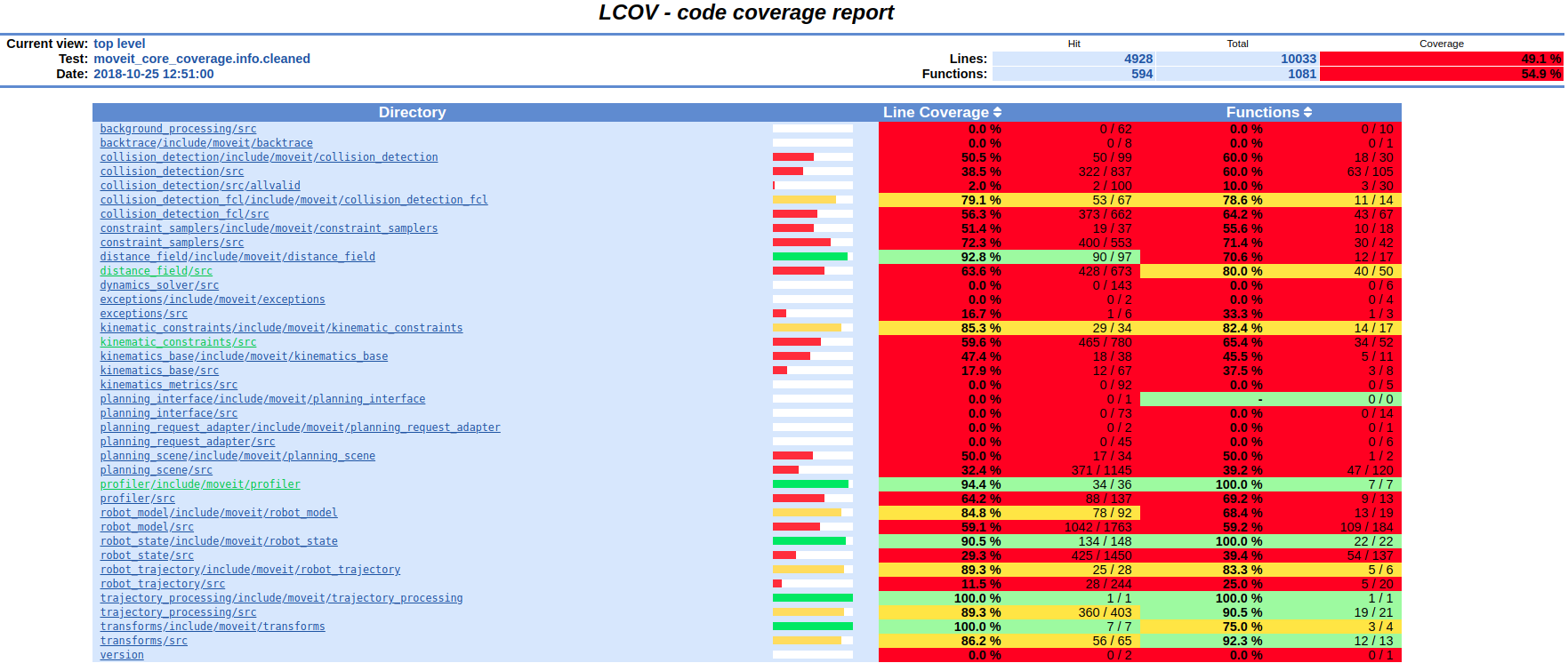Viewport: 1568px width, 671px height.
Task: Open exceptions/src directory link
Action: click(144, 314)
